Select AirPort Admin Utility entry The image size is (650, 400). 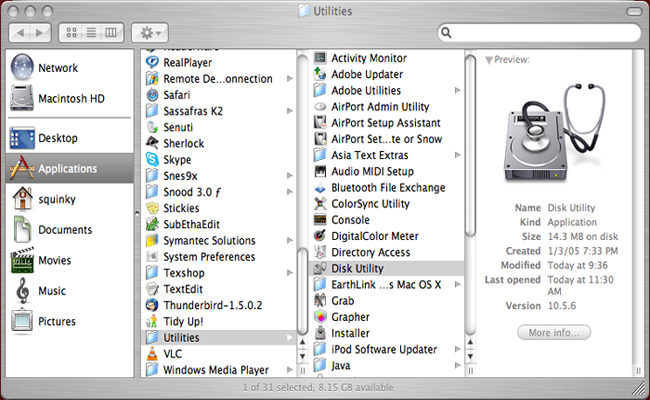(x=387, y=107)
